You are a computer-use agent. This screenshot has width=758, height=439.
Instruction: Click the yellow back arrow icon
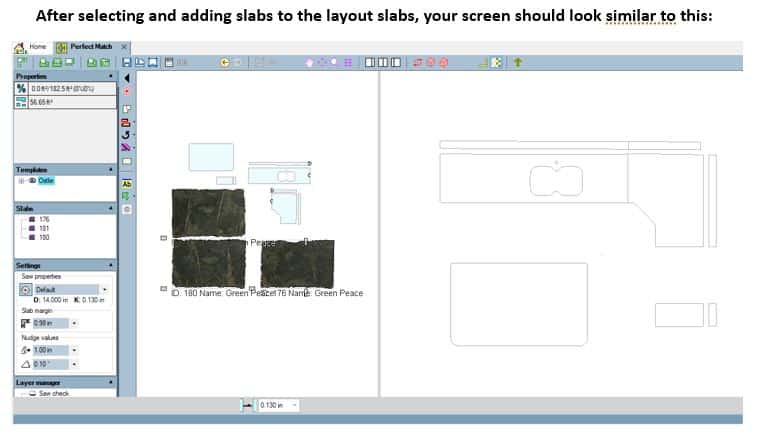pos(225,62)
